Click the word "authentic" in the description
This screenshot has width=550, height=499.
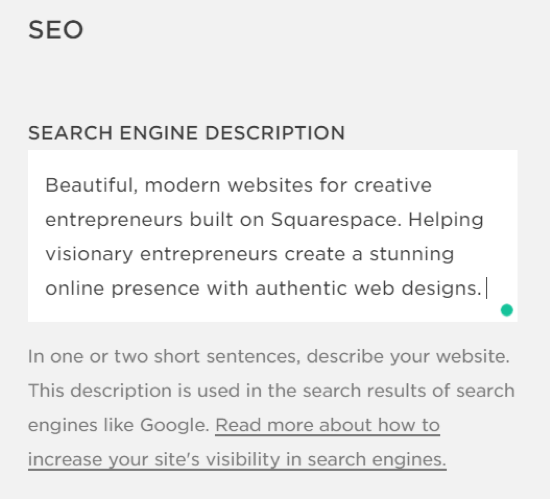coord(301,289)
